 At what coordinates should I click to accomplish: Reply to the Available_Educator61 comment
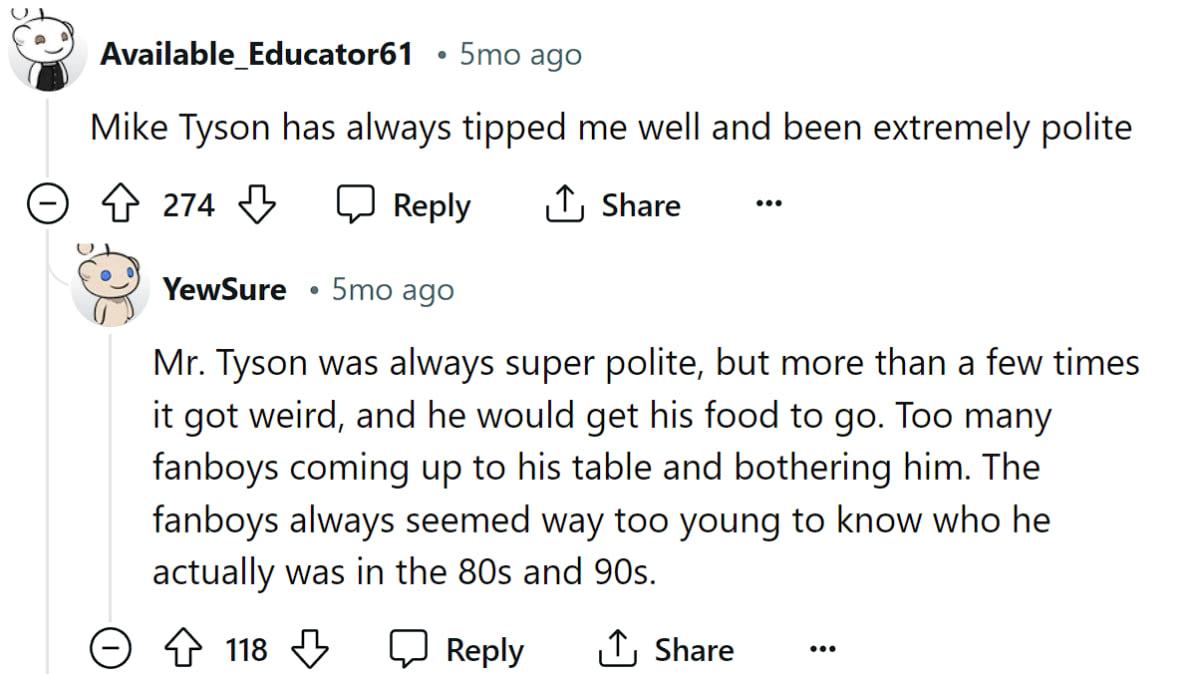(x=403, y=206)
